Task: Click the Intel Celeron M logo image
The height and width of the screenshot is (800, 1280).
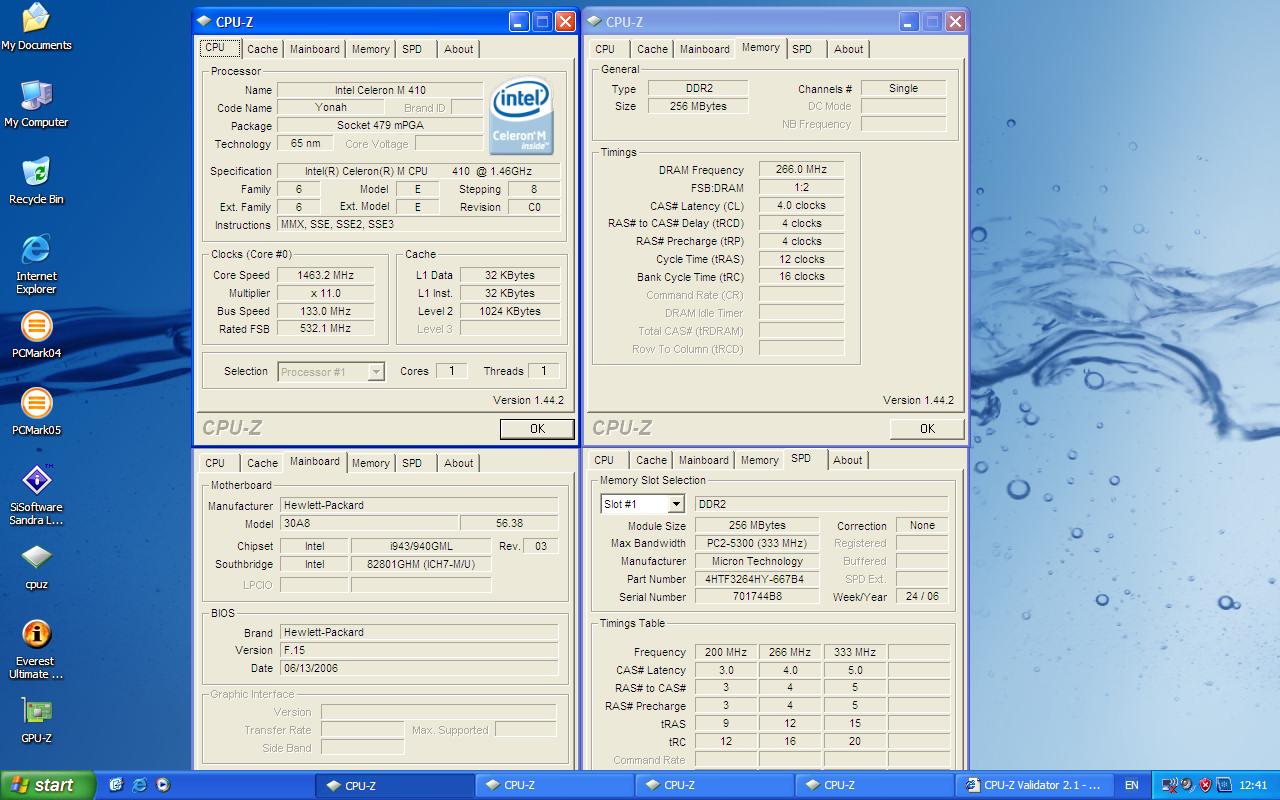Action: pos(521,116)
